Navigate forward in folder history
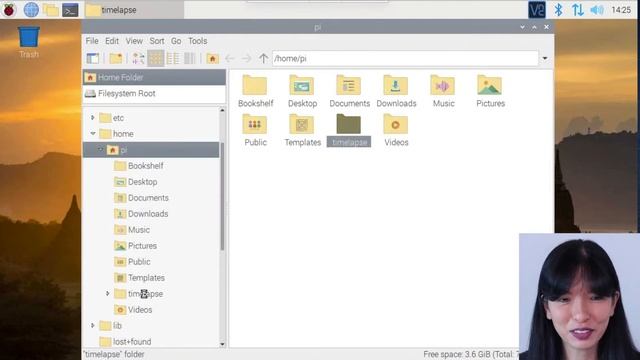The width and height of the screenshot is (640, 360). (x=246, y=58)
